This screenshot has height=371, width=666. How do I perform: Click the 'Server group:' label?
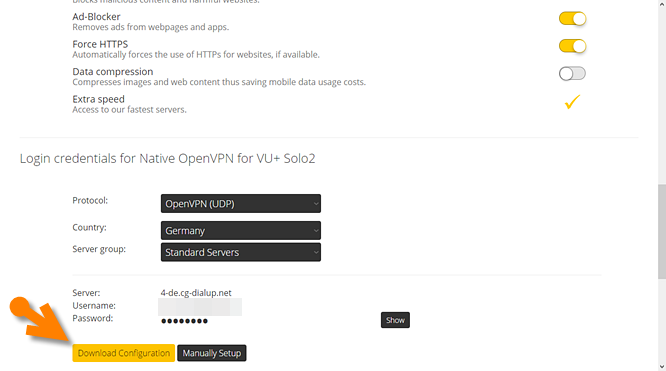pyautogui.click(x=99, y=249)
